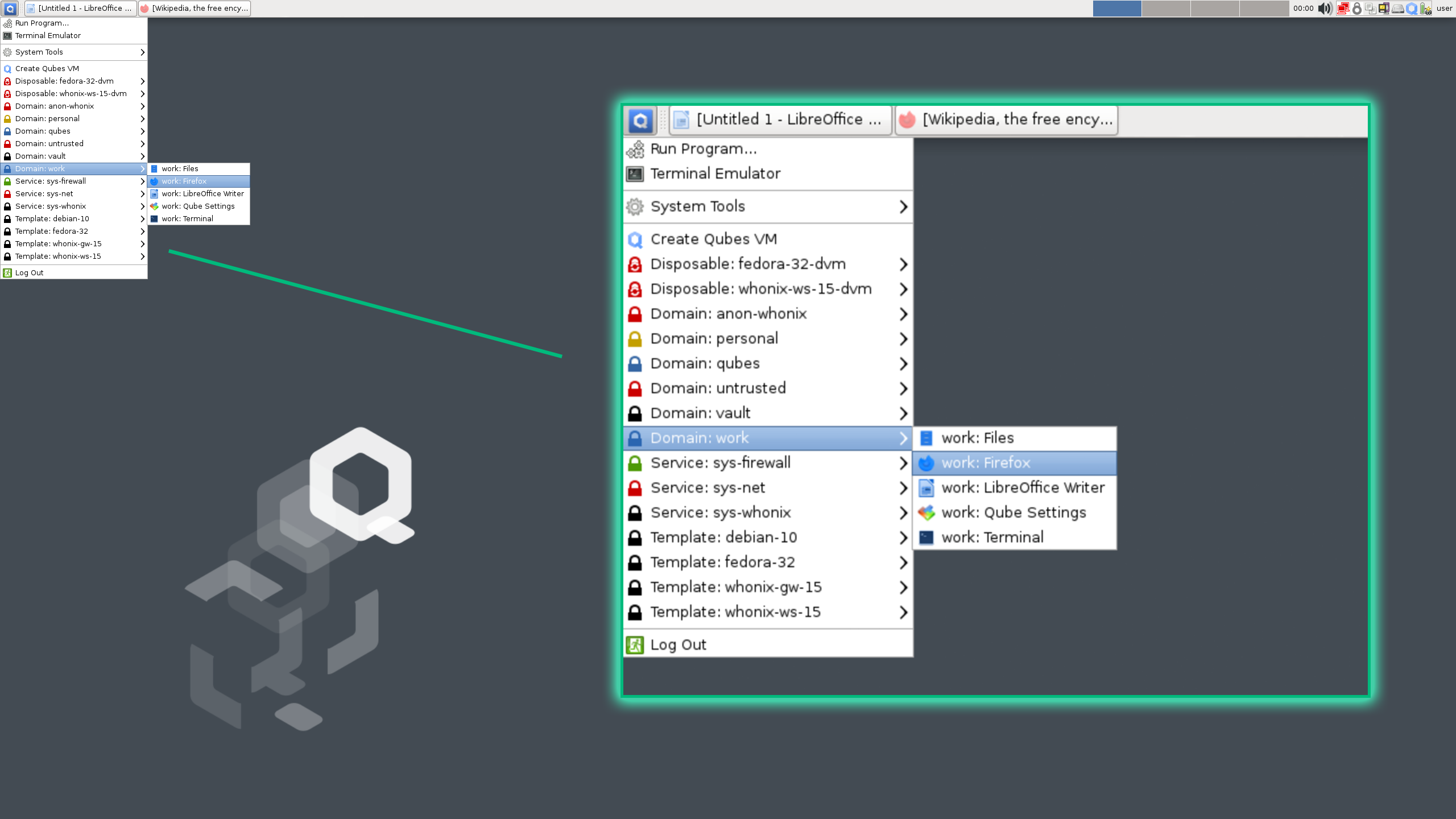Image resolution: width=1456 pixels, height=819 pixels.
Task: Select Terminal Emulator label in the small menu
Action: pos(48,36)
